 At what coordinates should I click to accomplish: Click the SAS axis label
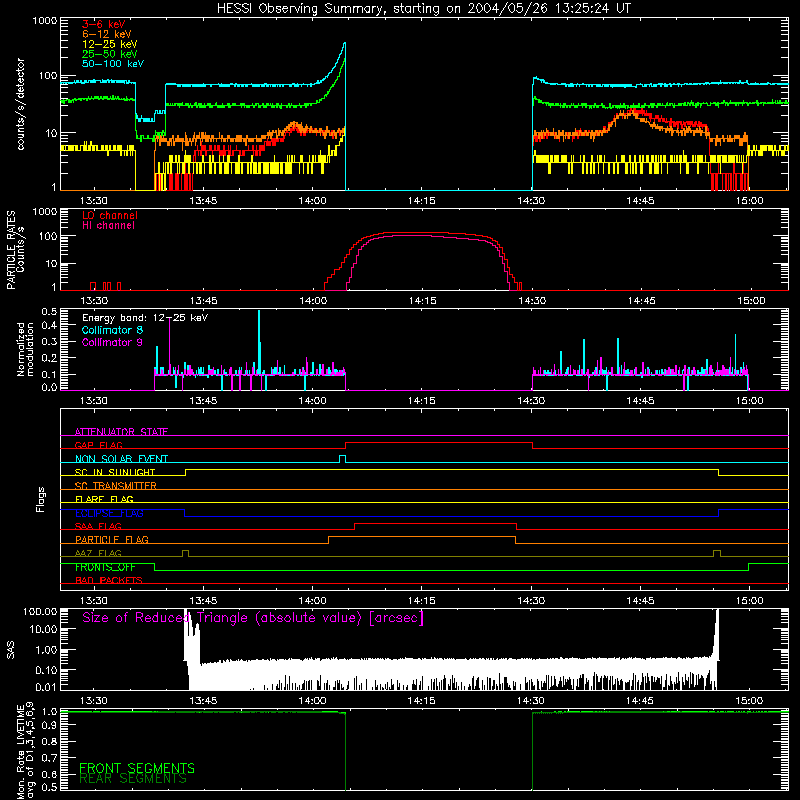pos(10,651)
